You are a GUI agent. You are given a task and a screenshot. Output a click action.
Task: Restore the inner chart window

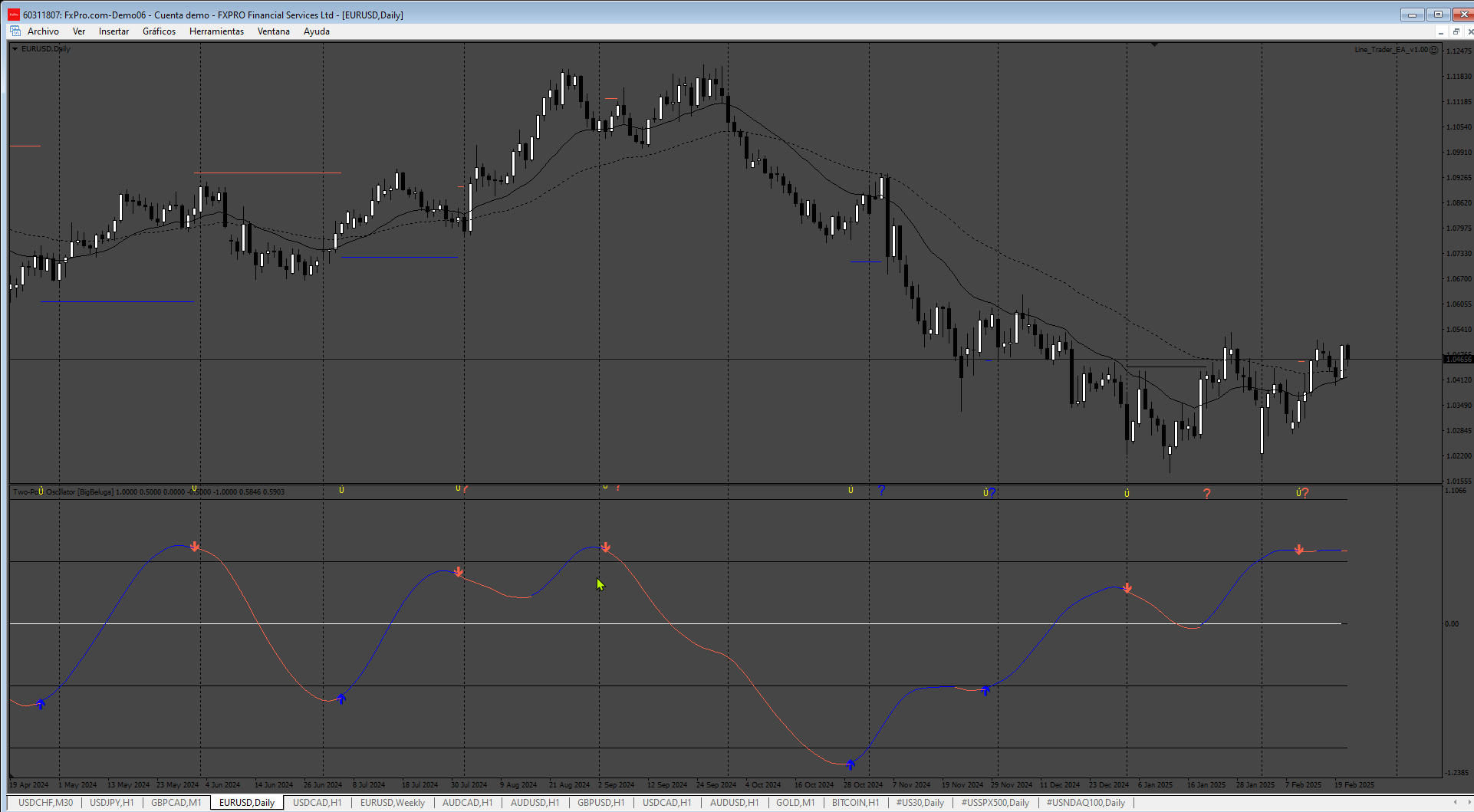coord(1456,31)
